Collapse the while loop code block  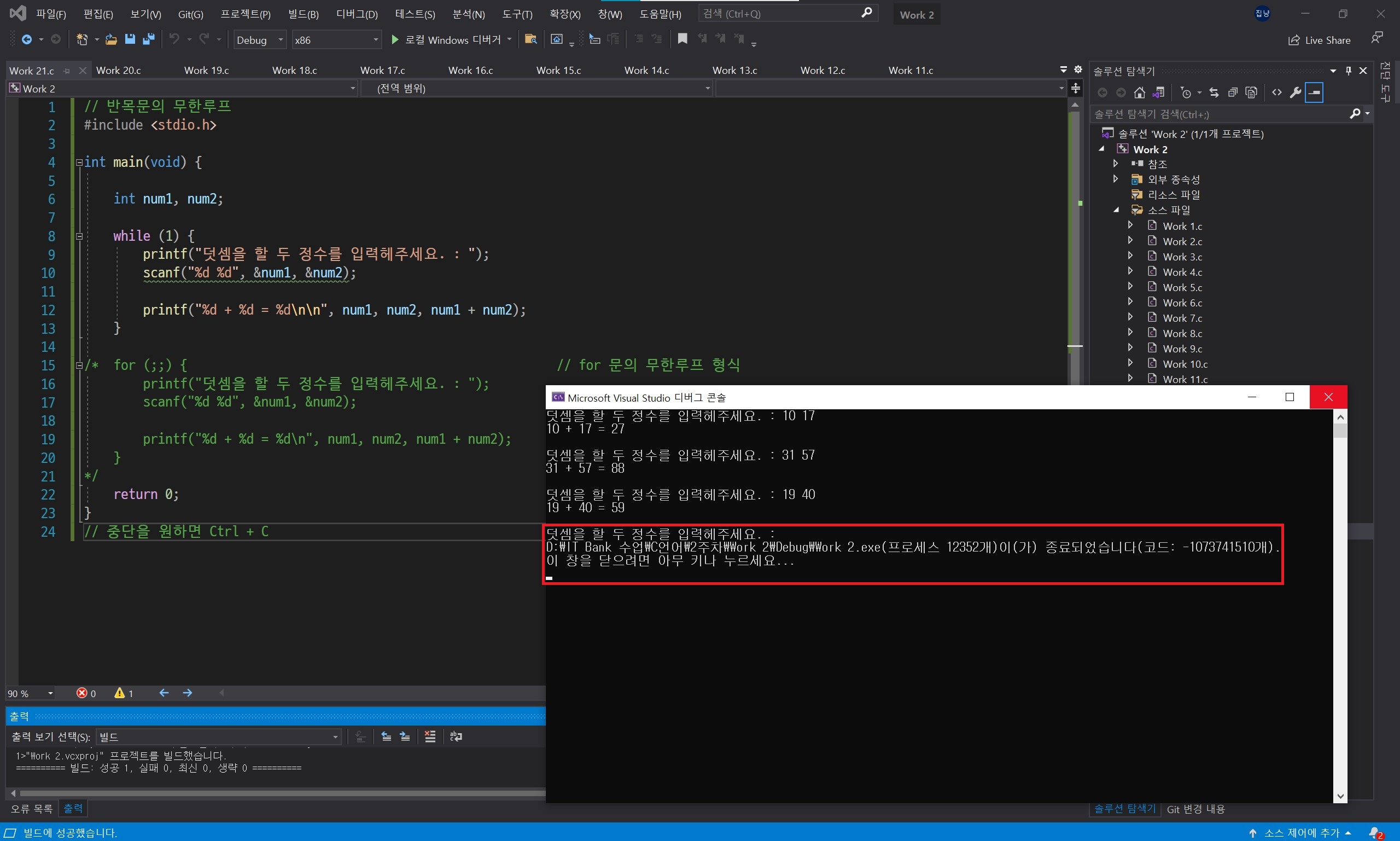[79, 236]
